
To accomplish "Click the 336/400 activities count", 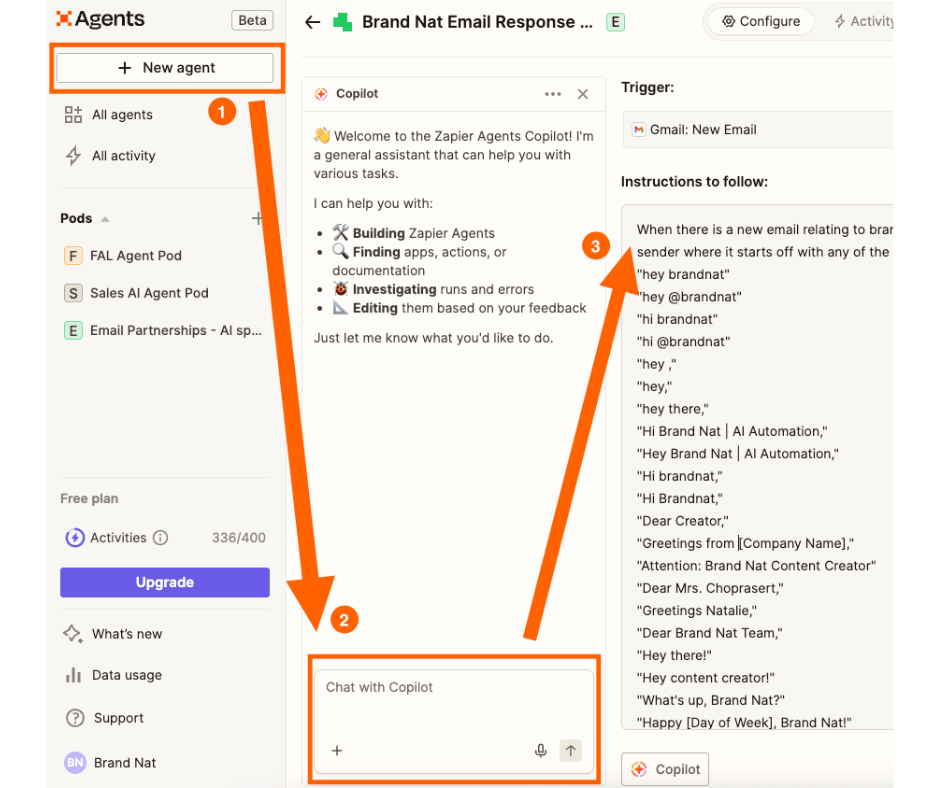I will click(x=239, y=537).
